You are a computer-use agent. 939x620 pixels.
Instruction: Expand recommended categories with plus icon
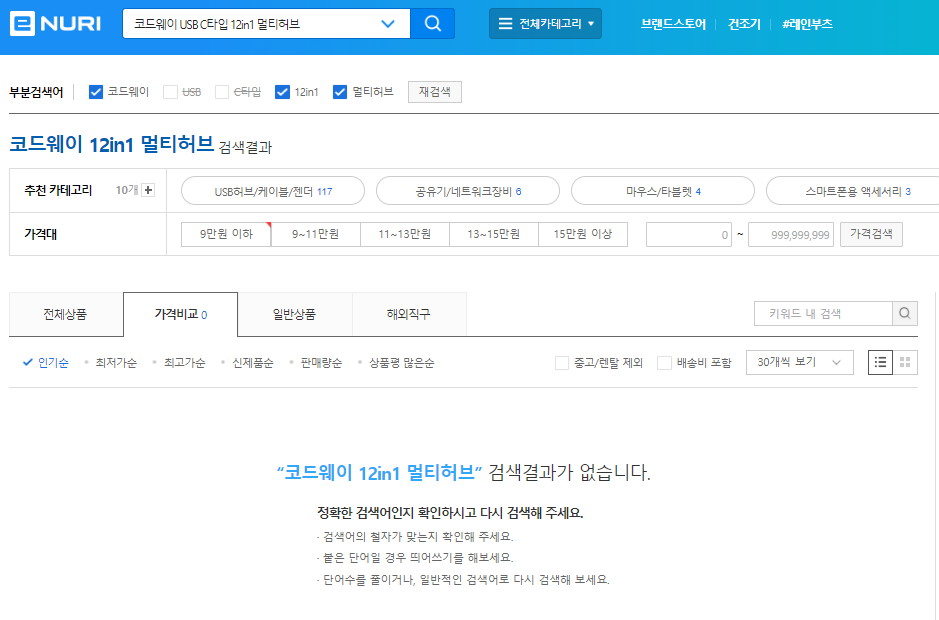pos(148,190)
